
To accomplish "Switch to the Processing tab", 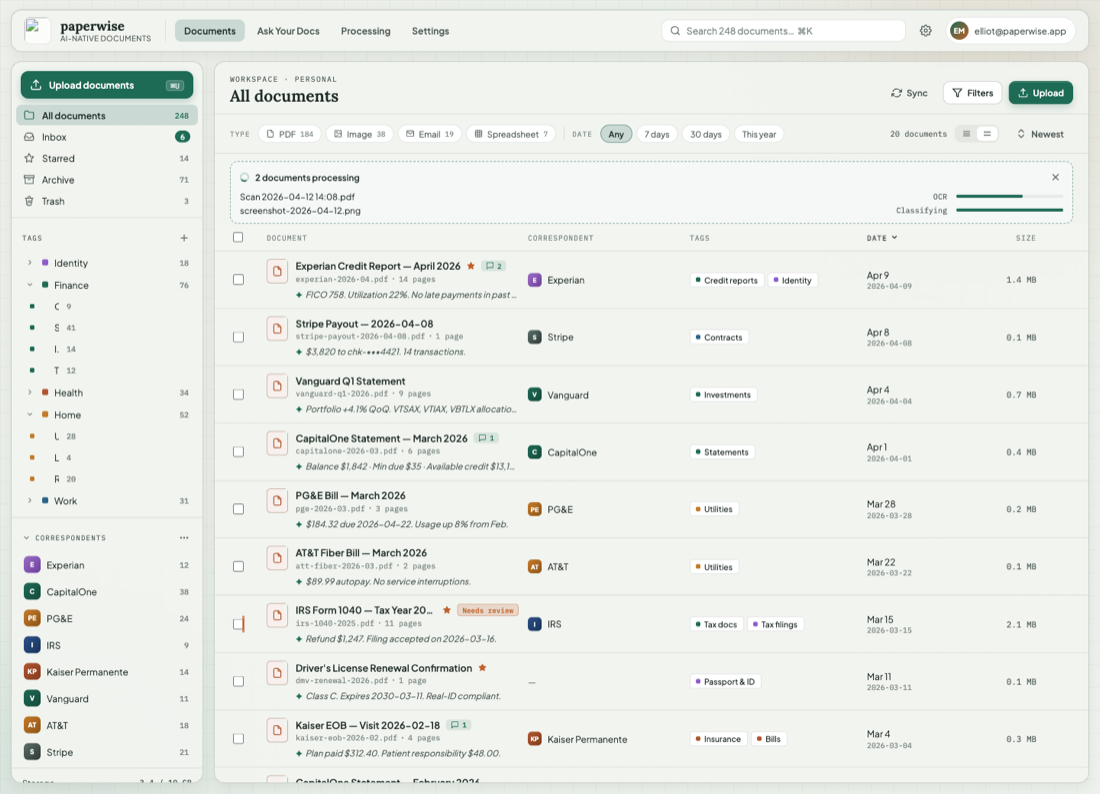I will click(x=365, y=31).
